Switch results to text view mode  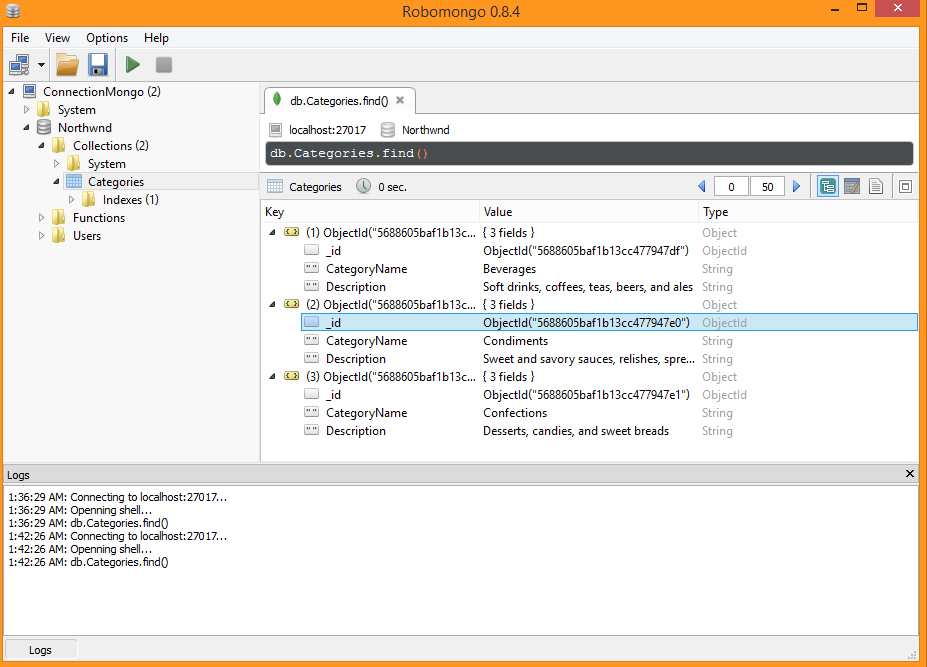(876, 187)
